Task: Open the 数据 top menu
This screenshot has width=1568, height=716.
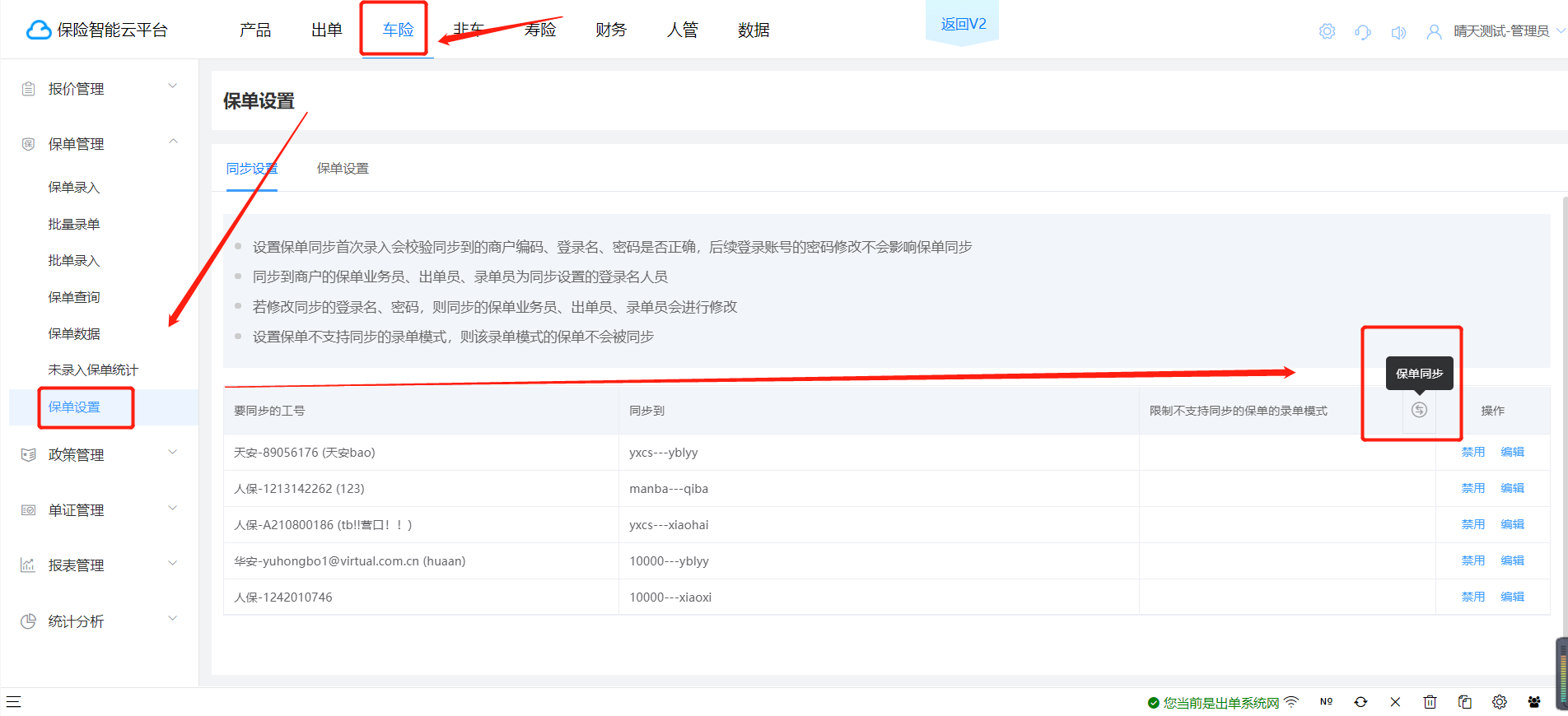Action: pyautogui.click(x=754, y=30)
